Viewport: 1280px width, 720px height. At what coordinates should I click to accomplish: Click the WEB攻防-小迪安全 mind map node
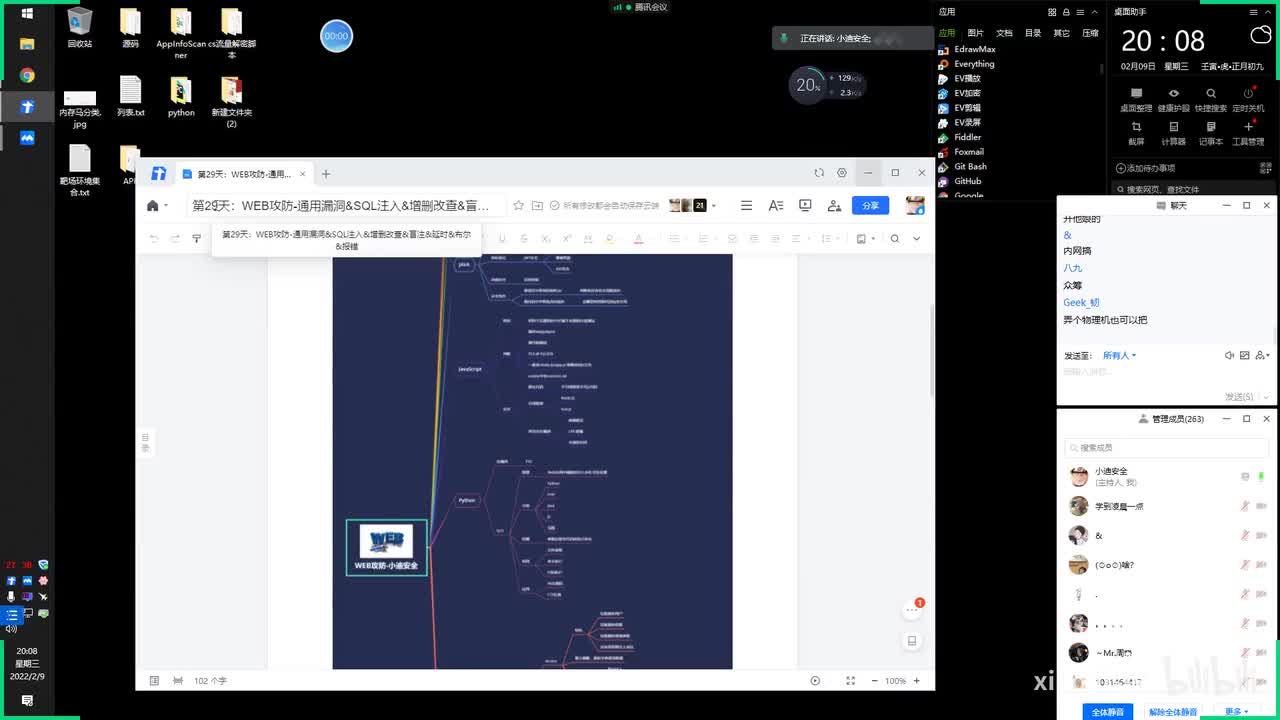(x=386, y=547)
